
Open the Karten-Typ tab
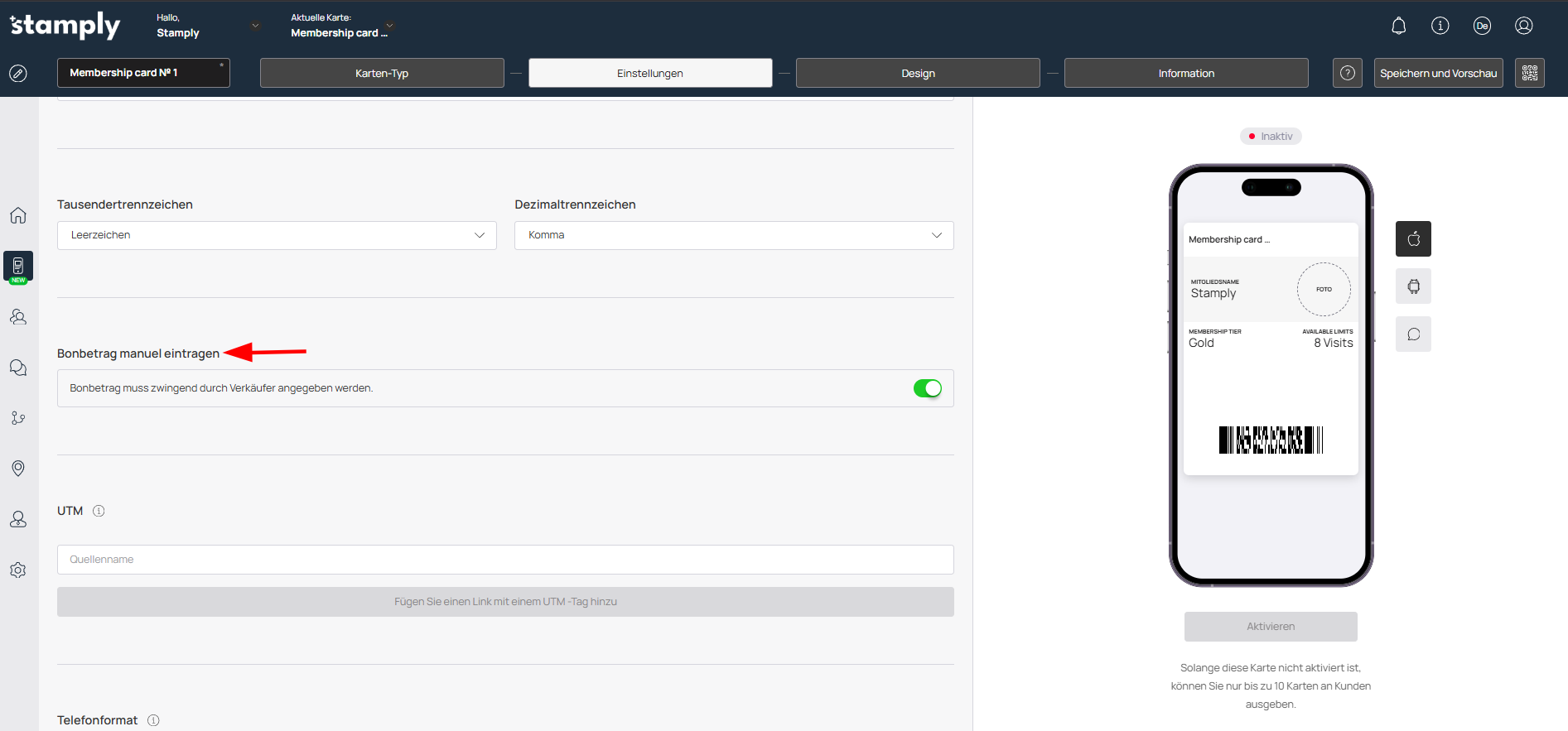point(381,73)
